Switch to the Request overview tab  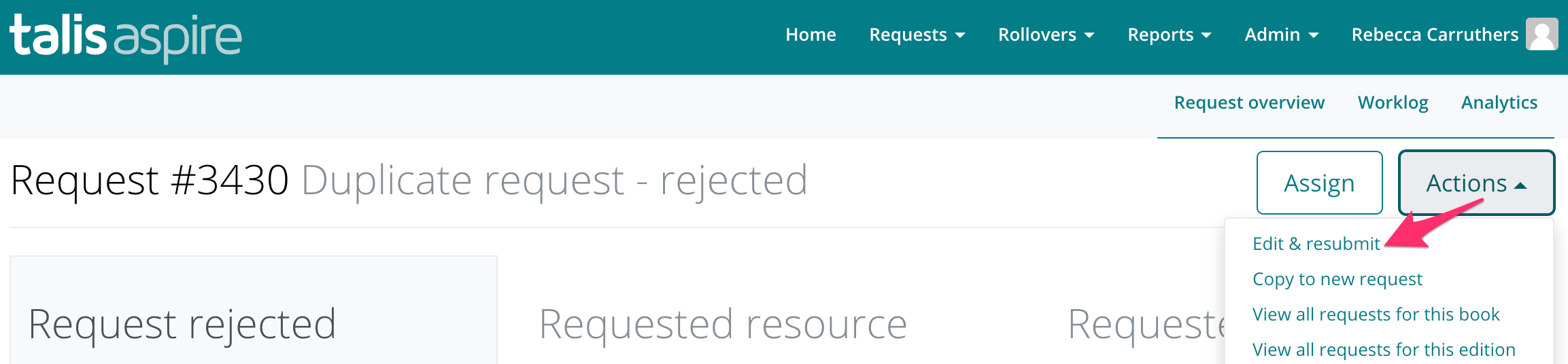point(1249,103)
